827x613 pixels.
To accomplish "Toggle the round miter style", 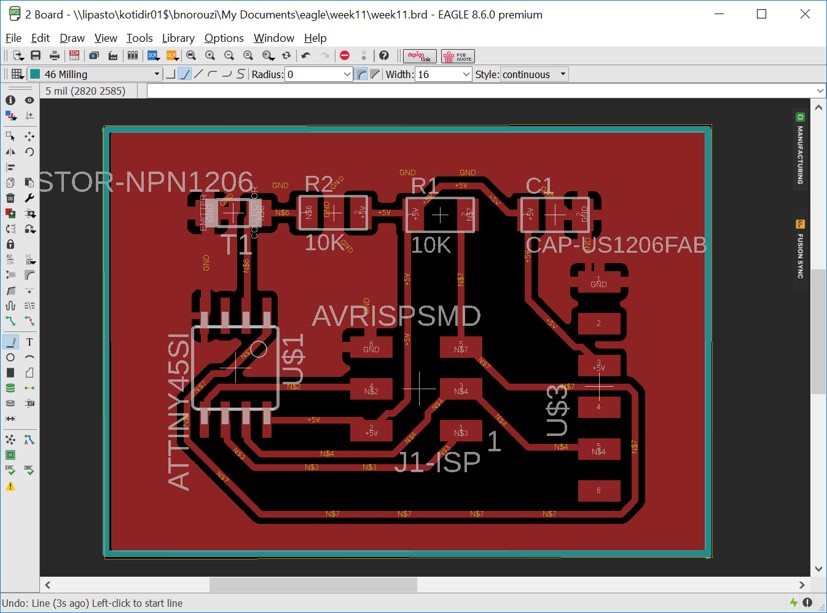I will (x=361, y=74).
